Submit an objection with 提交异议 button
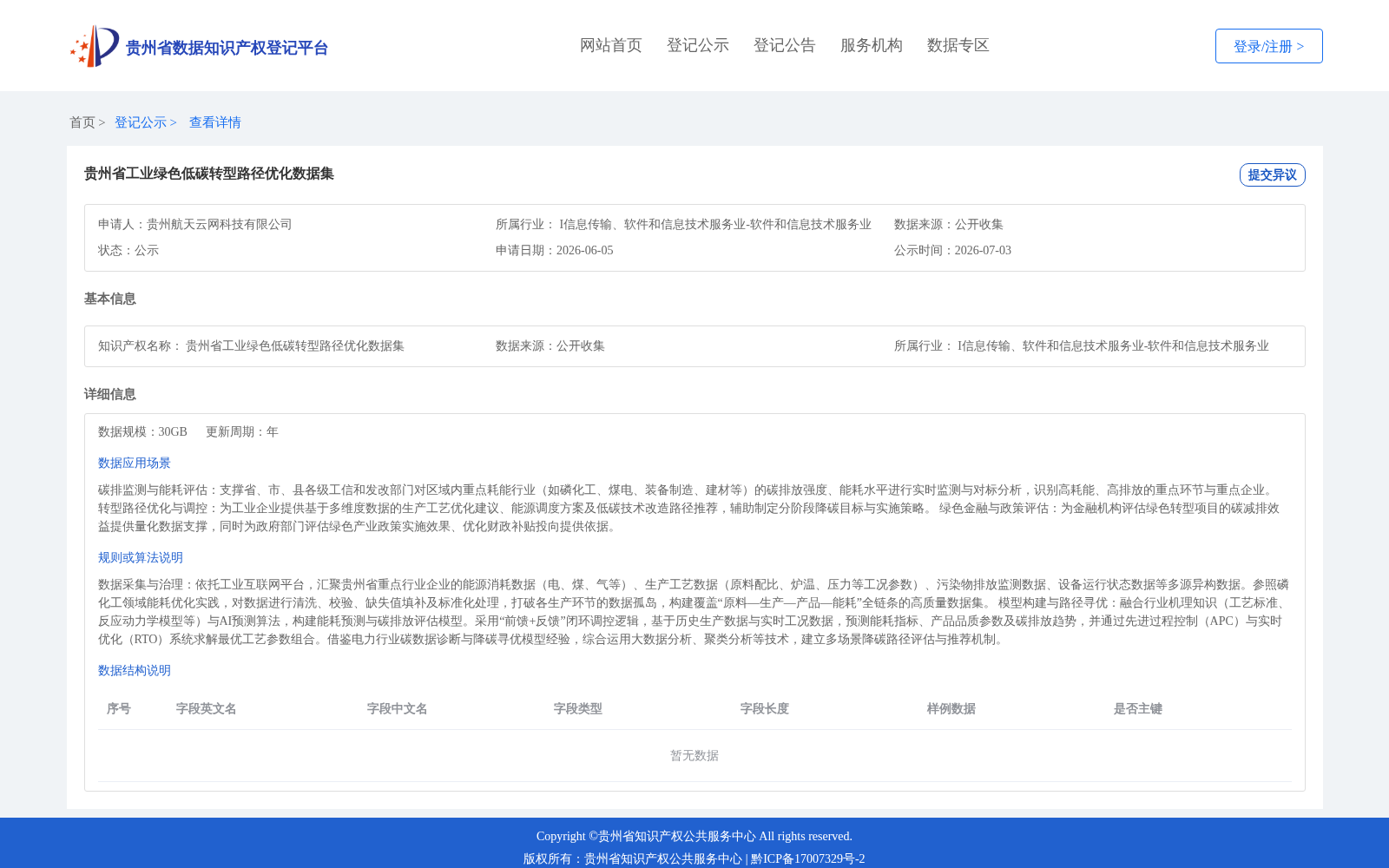Screen dimensions: 1389x868 (1272, 174)
